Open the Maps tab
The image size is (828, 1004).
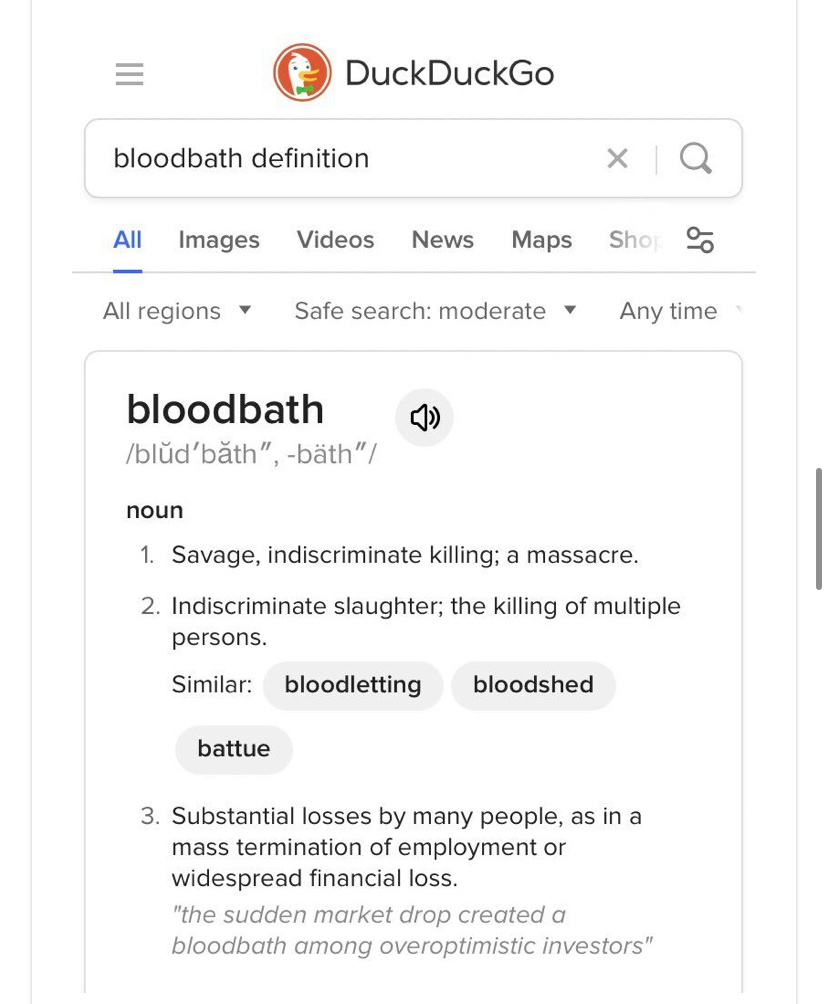542,240
